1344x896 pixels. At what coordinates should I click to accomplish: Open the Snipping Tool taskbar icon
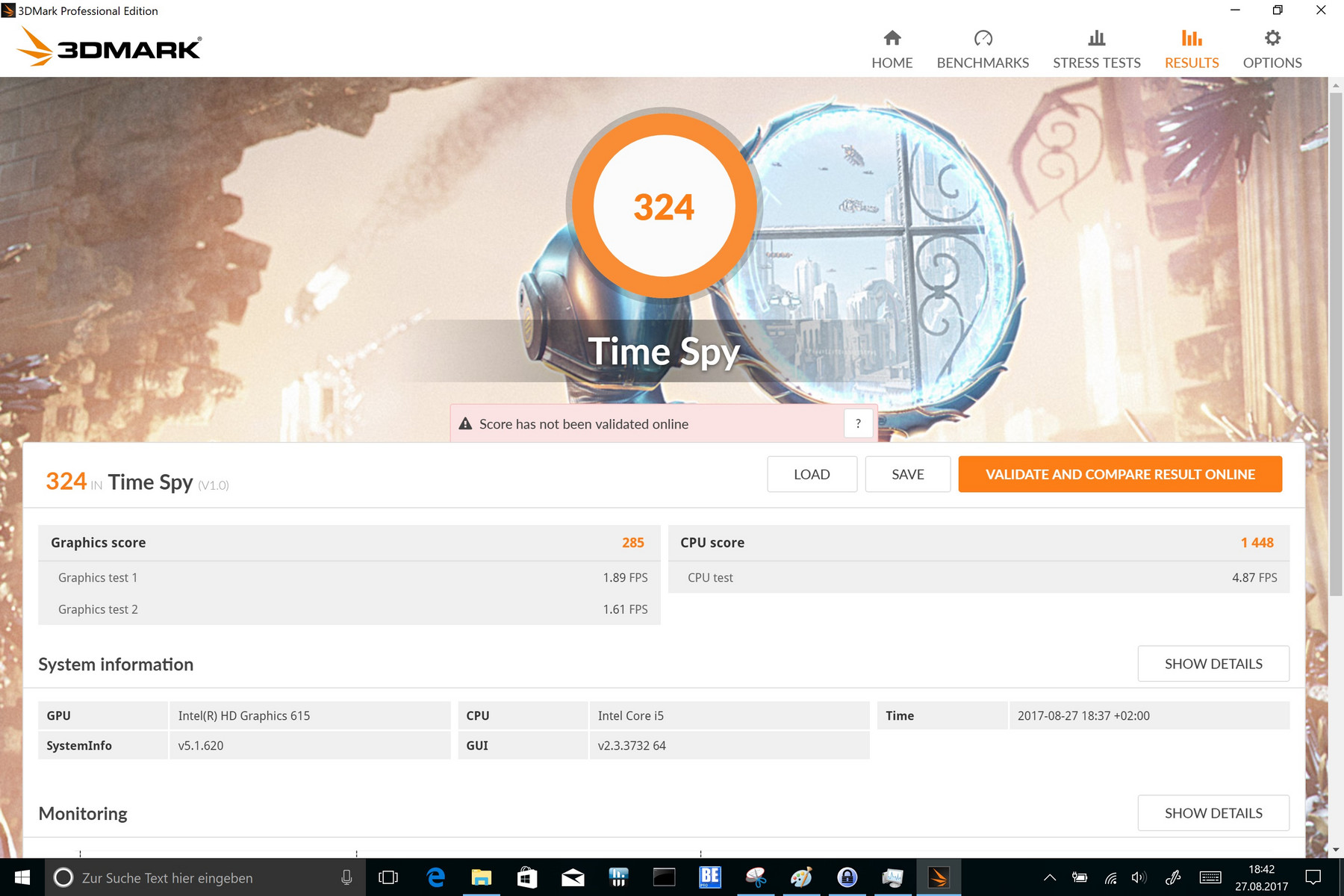[x=756, y=877]
